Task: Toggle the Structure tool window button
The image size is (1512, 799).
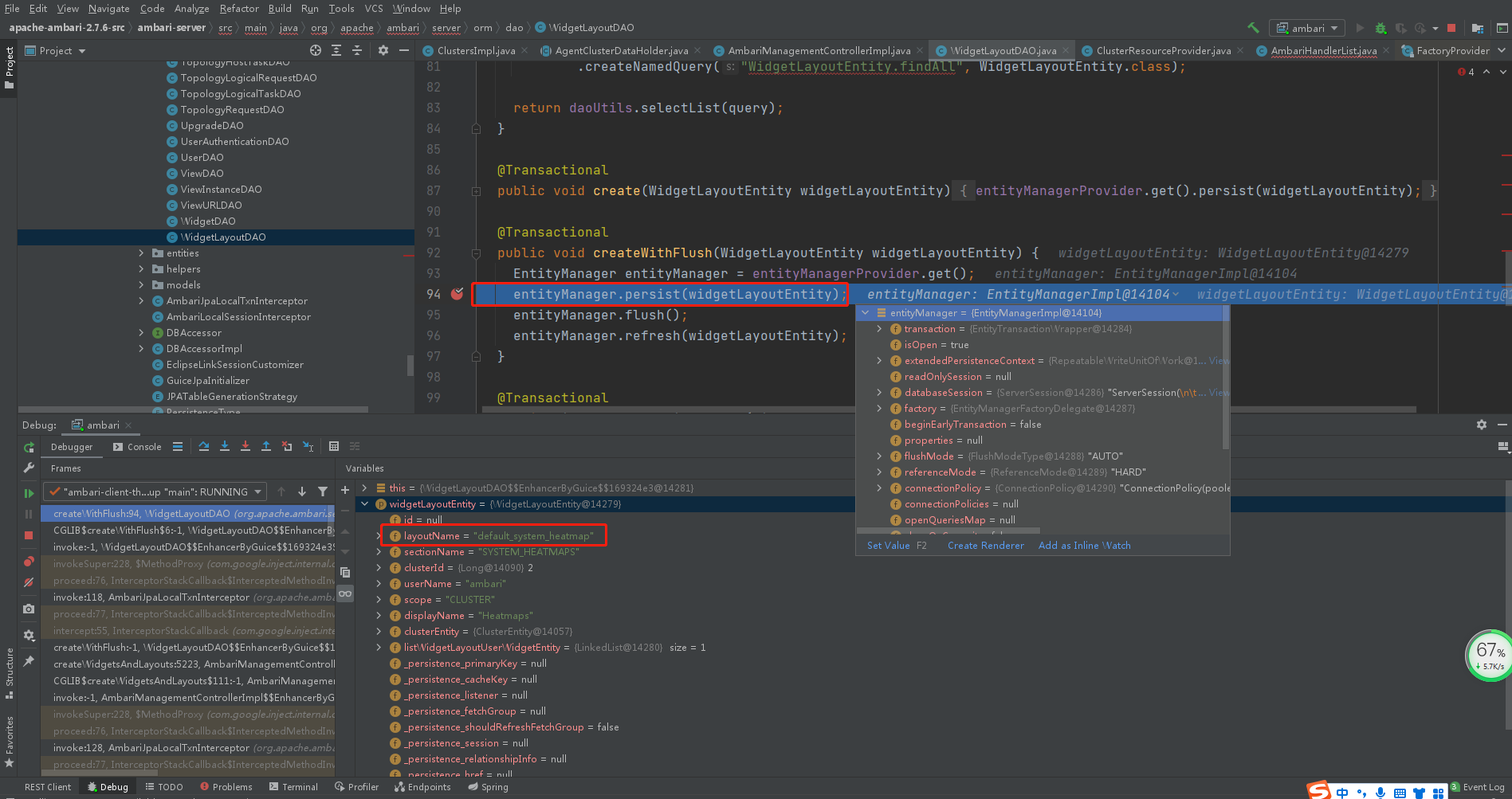Action: [9, 673]
